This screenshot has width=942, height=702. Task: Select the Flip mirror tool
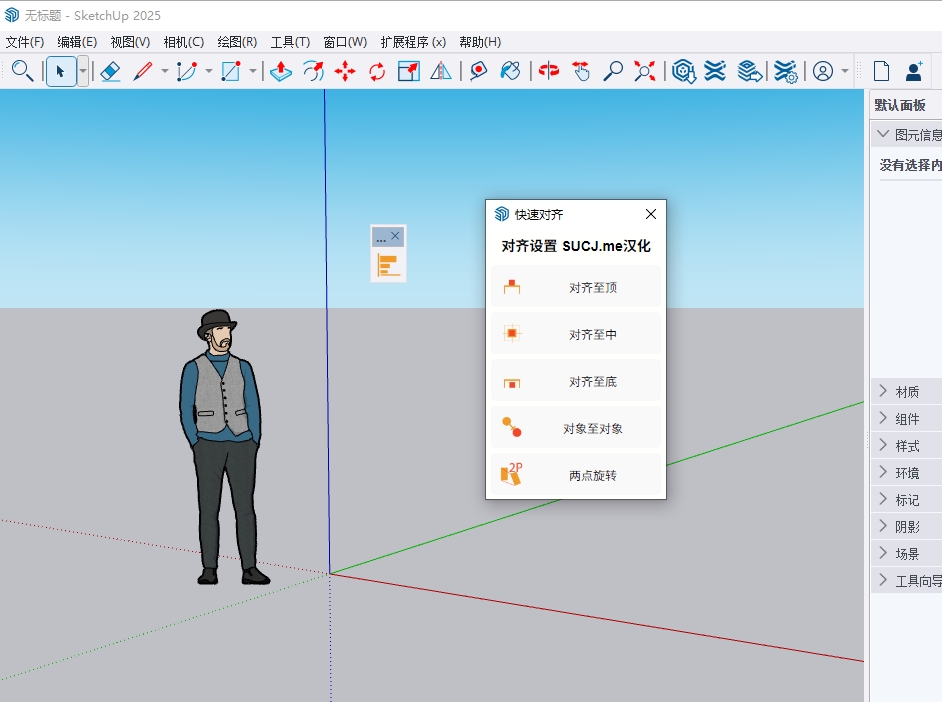pos(441,71)
